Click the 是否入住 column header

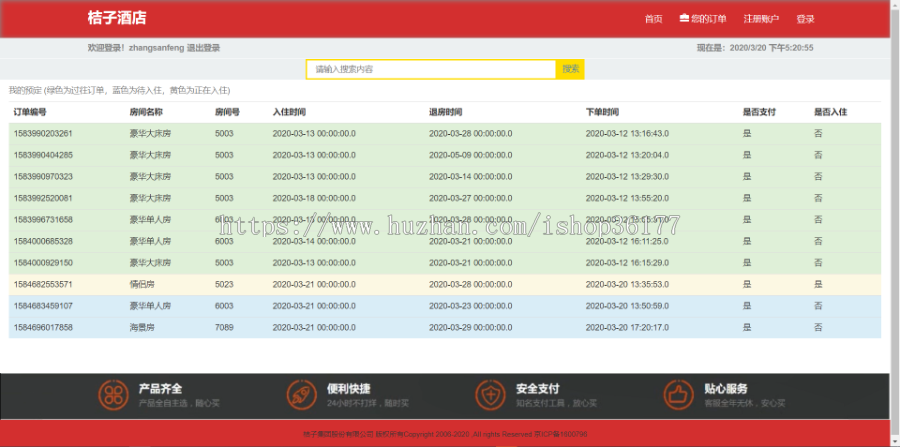pyautogui.click(x=831, y=112)
